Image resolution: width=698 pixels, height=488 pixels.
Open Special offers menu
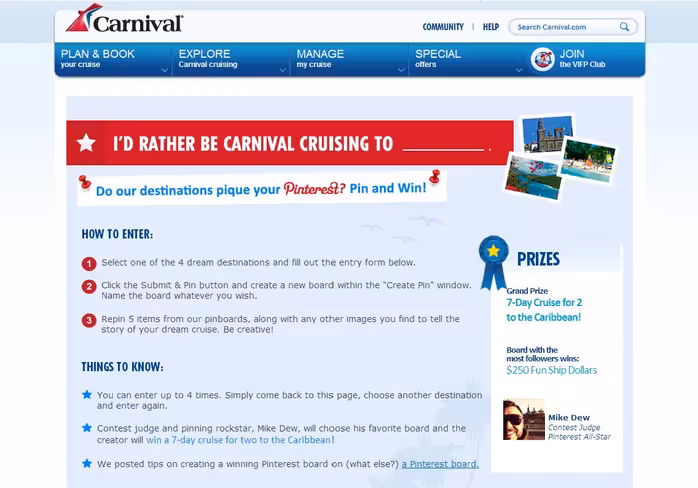pos(467,59)
